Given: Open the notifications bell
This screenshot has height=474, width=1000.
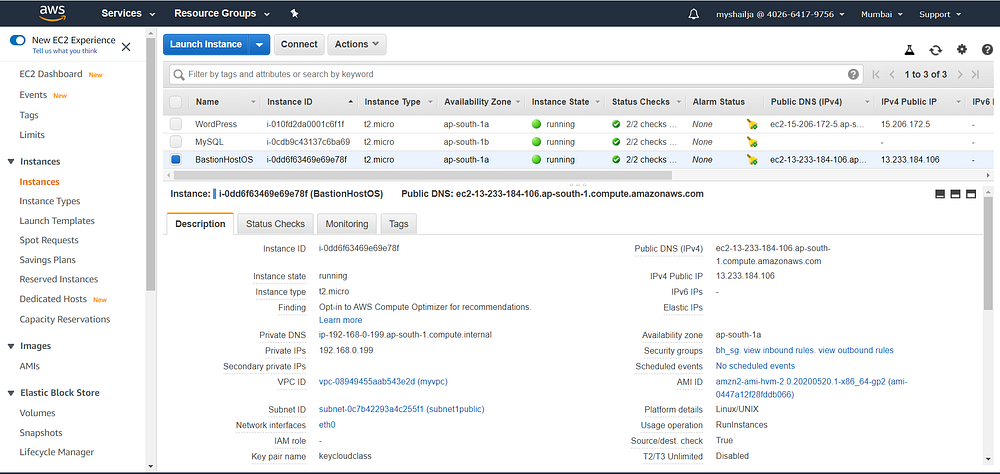Looking at the screenshot, I should coord(694,14).
